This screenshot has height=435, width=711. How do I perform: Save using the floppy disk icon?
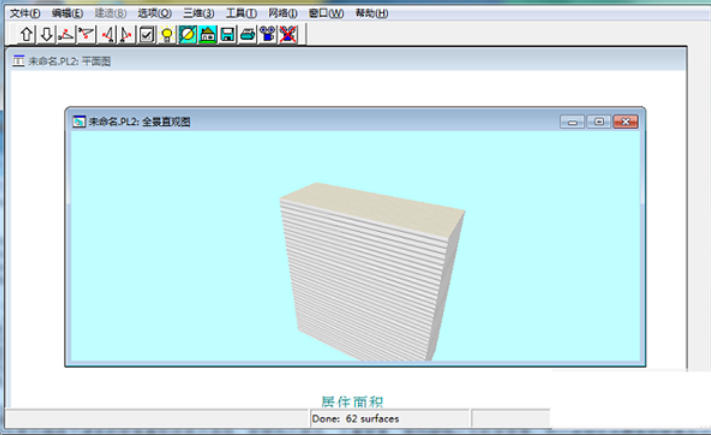click(x=228, y=34)
